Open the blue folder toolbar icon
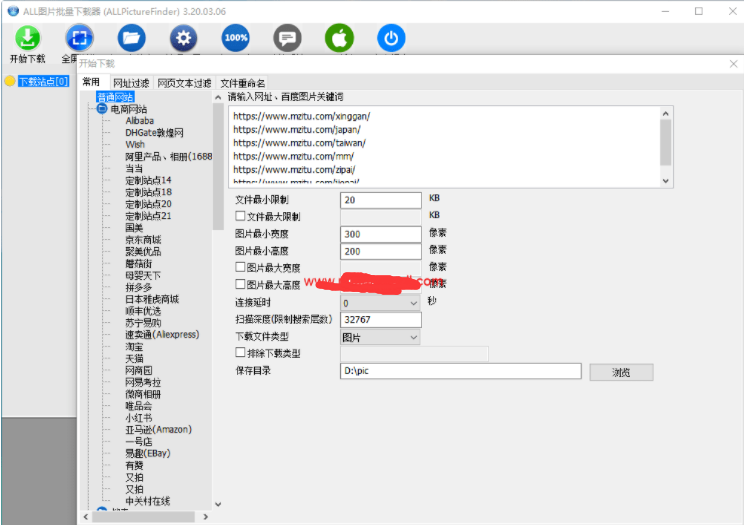 click(131, 38)
